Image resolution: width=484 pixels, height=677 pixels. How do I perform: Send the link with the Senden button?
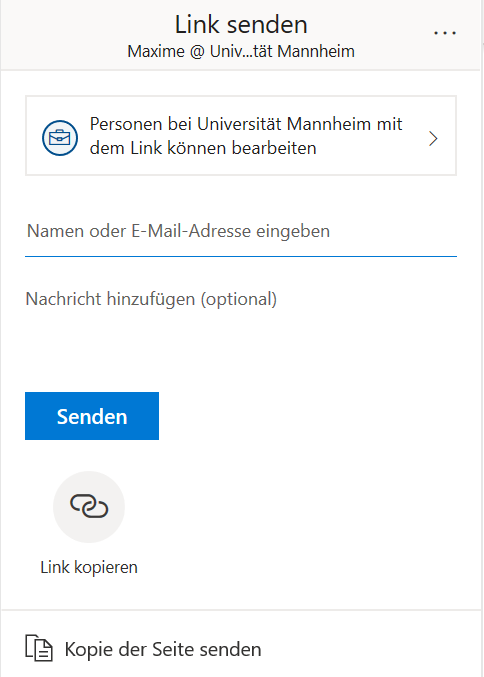(92, 416)
